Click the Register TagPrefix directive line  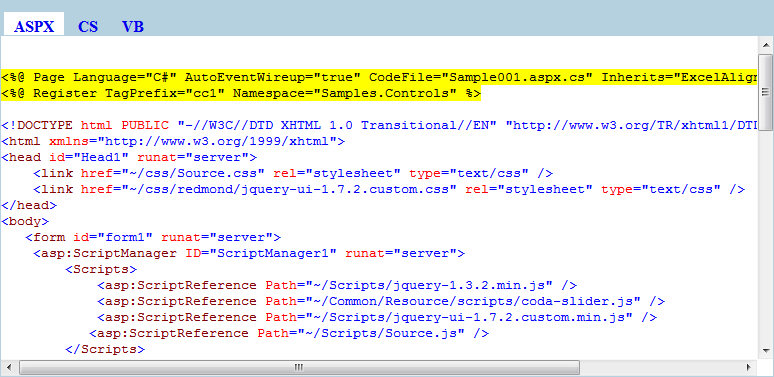241,93
